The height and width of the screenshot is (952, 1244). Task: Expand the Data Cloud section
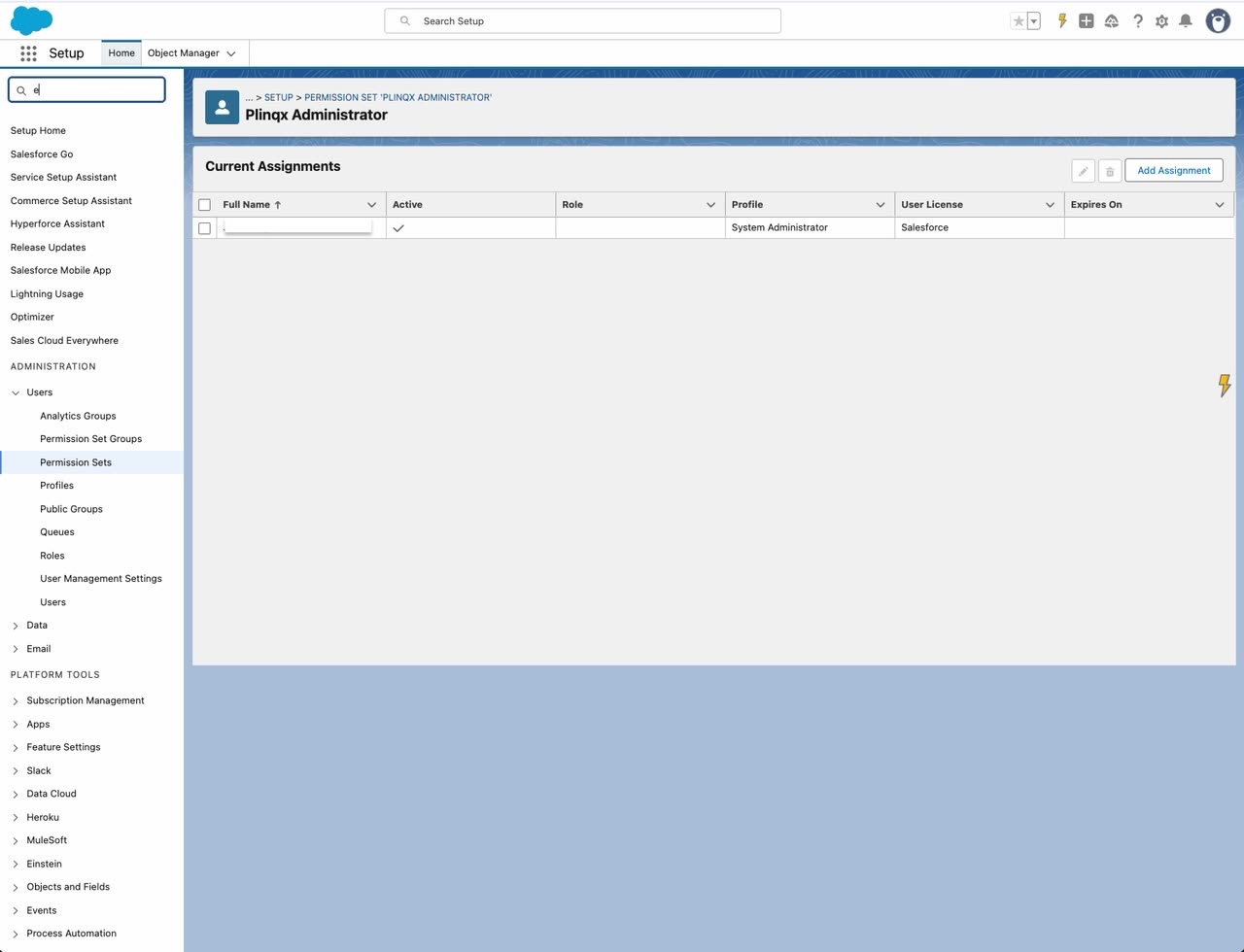16,795
